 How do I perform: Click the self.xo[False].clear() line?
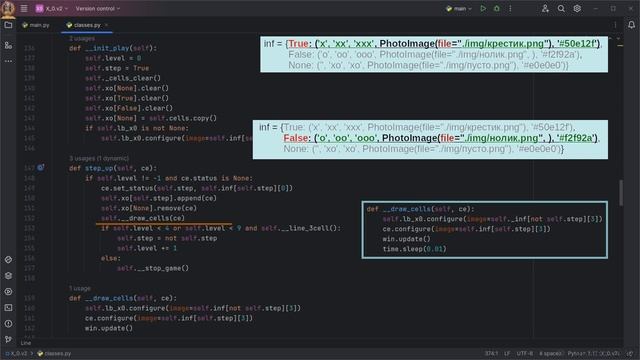click(129, 108)
